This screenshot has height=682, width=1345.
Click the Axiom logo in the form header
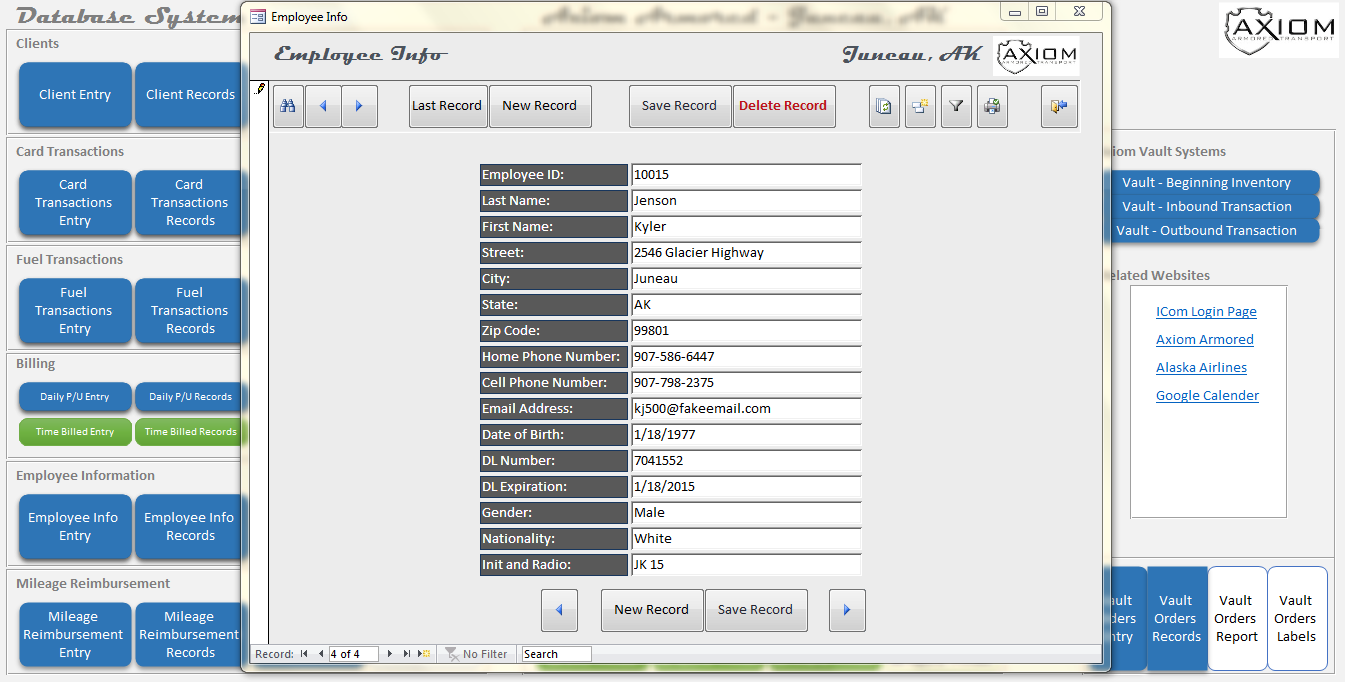coord(1036,56)
